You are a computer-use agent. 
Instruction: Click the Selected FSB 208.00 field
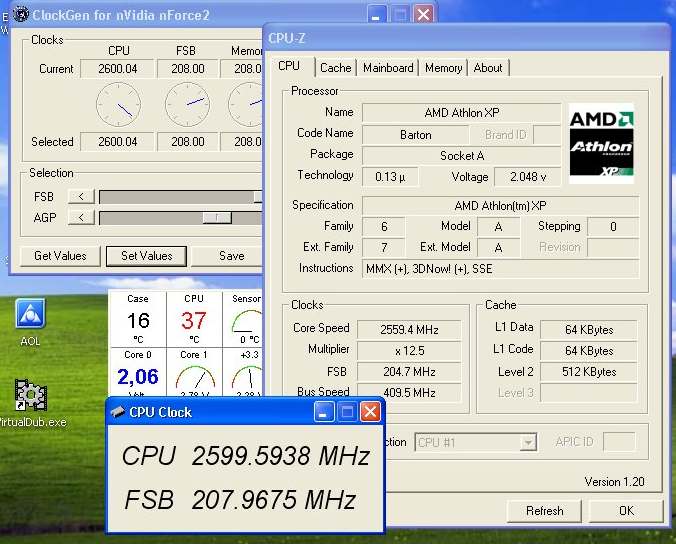click(188, 142)
